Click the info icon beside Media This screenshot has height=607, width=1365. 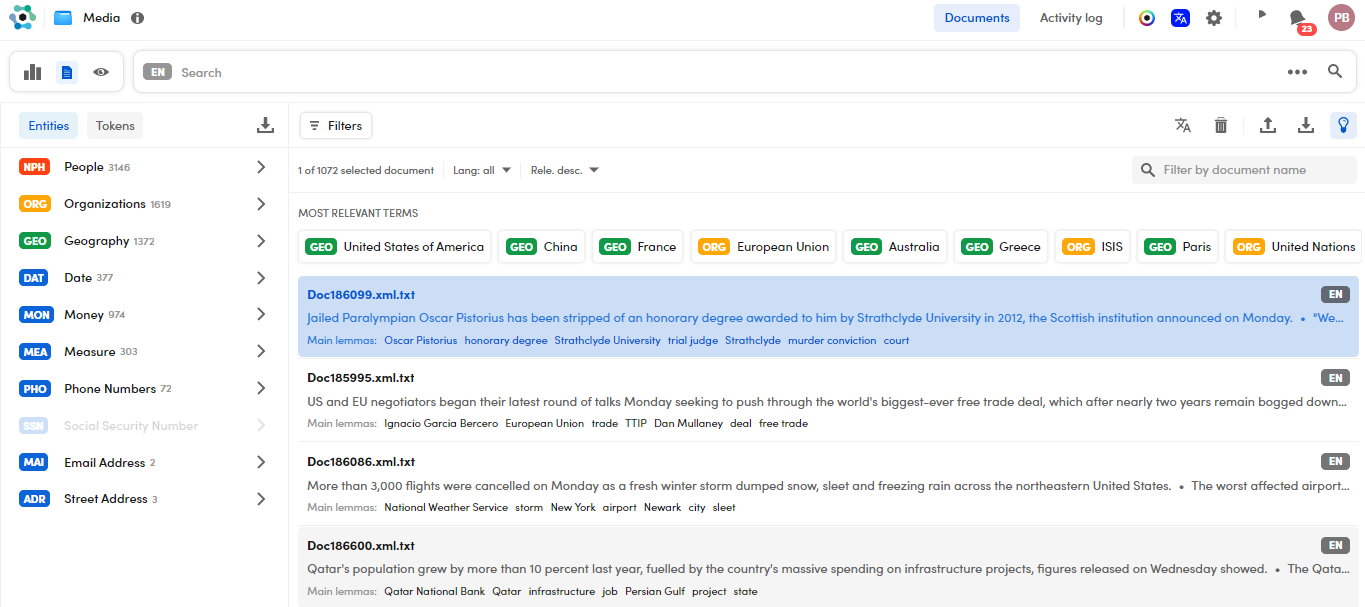(138, 18)
